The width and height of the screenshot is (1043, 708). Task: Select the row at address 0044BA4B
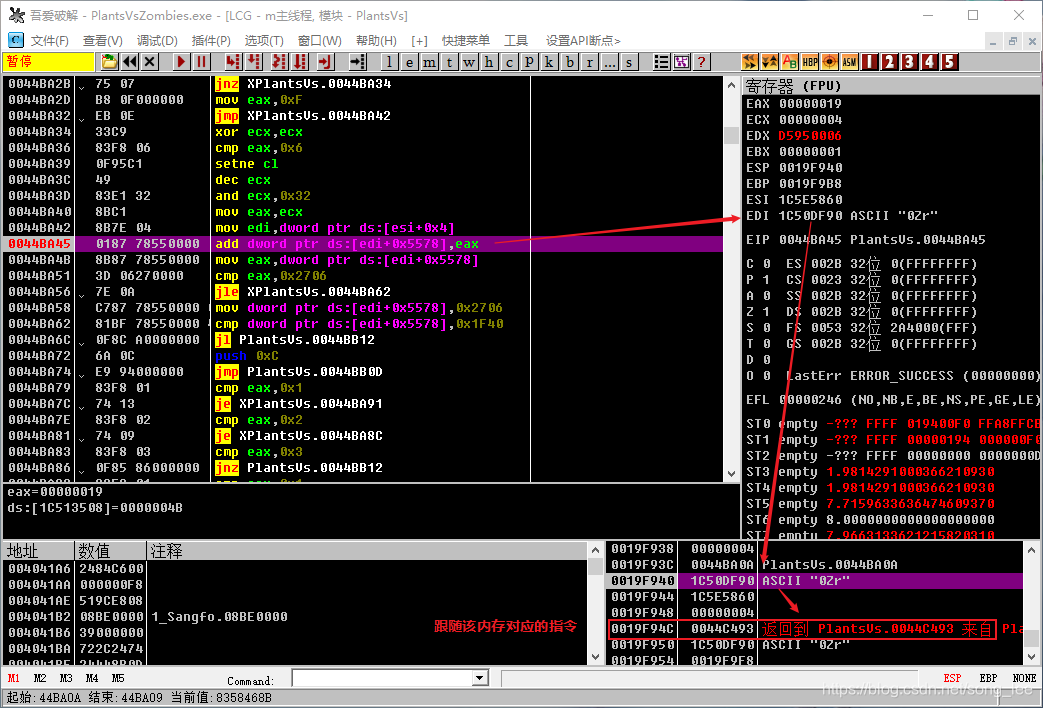point(363,260)
